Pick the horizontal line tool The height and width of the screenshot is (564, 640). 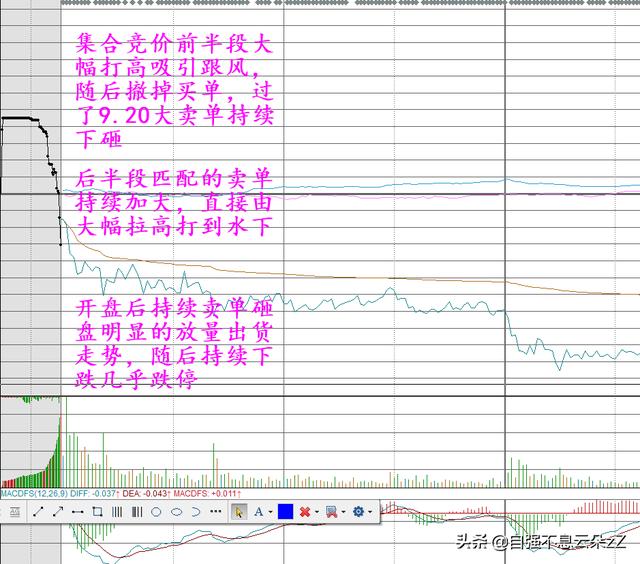77,511
